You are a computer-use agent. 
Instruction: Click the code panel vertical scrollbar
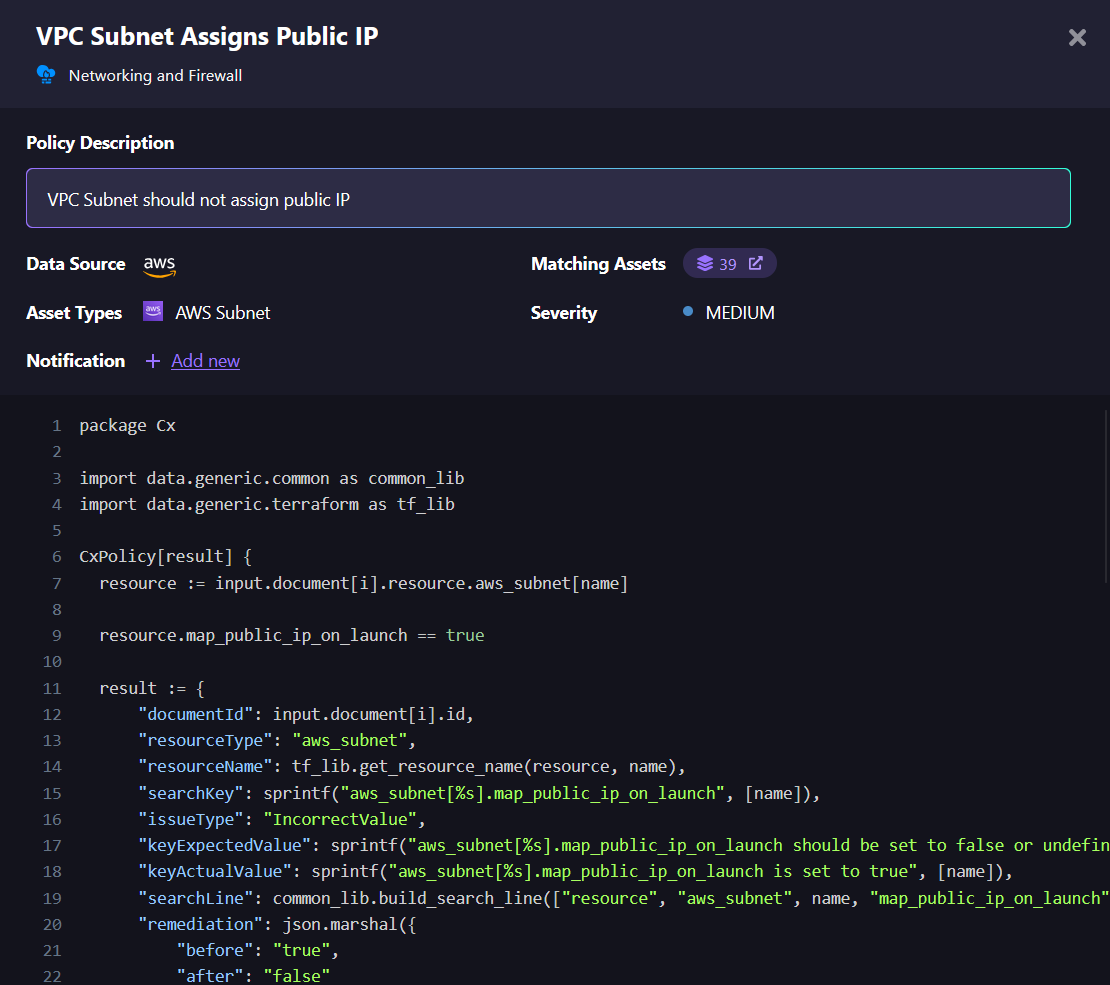pos(1106,496)
